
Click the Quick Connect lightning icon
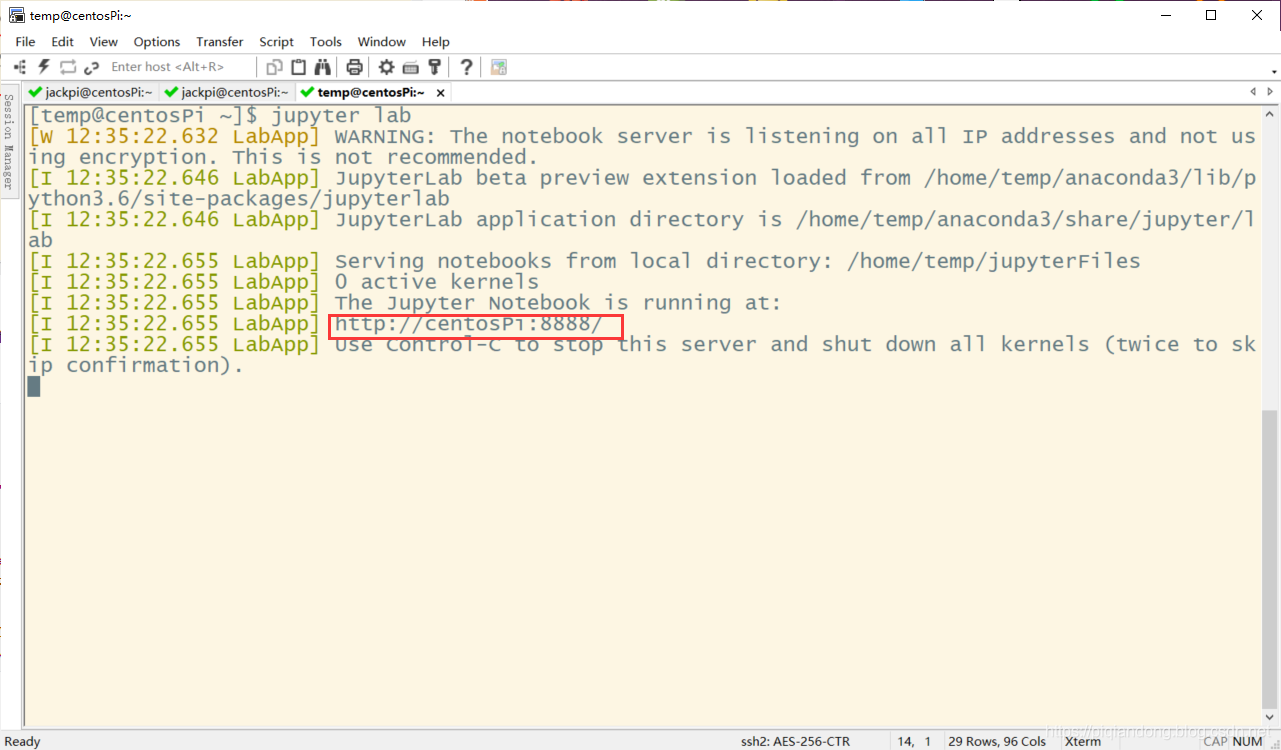coord(44,67)
